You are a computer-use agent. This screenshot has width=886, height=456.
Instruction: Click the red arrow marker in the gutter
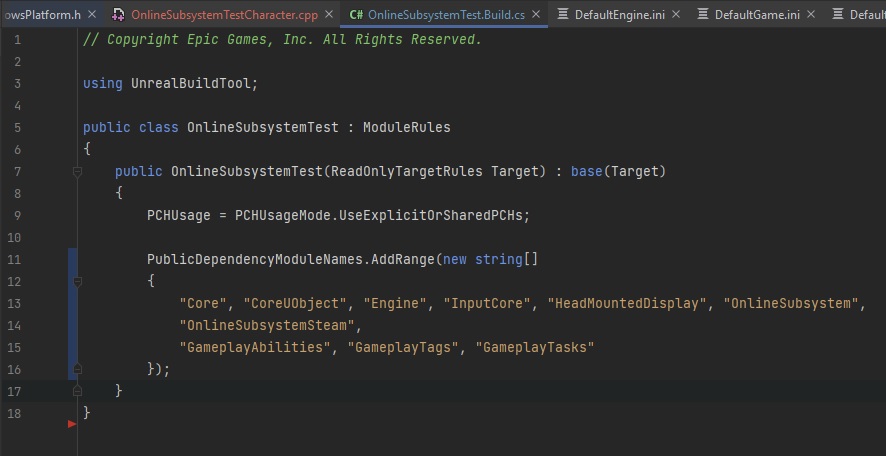(x=71, y=424)
